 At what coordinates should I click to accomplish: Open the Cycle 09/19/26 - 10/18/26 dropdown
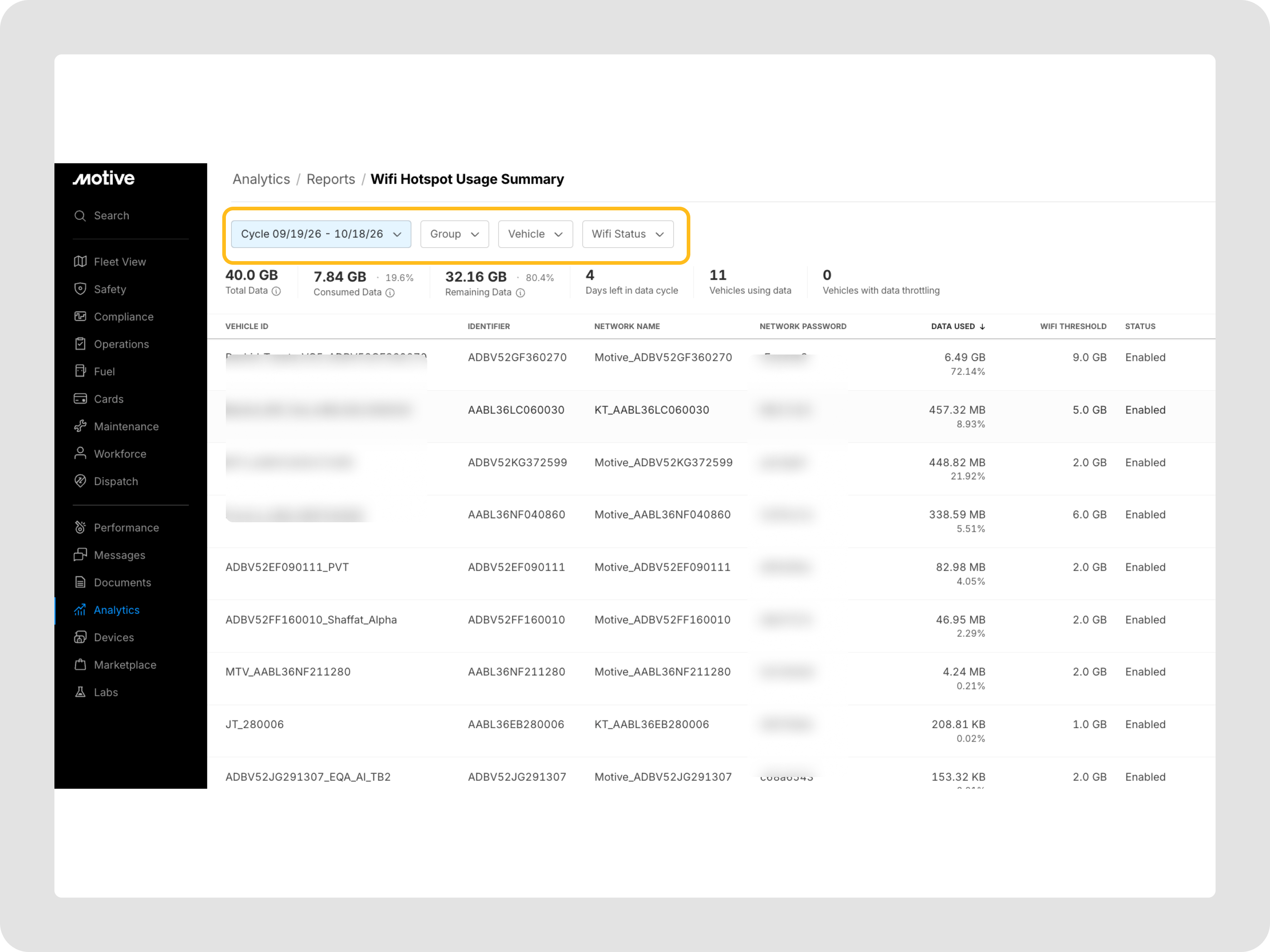[x=321, y=234]
